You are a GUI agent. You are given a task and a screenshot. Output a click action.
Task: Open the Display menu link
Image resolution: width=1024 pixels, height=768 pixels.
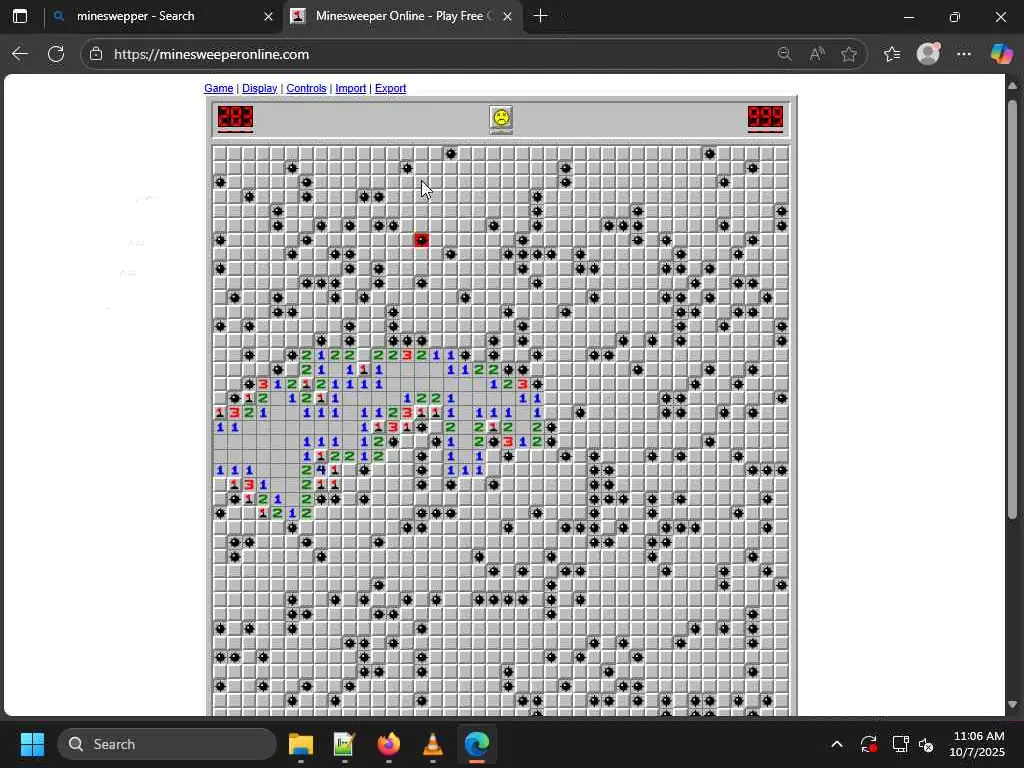point(259,88)
